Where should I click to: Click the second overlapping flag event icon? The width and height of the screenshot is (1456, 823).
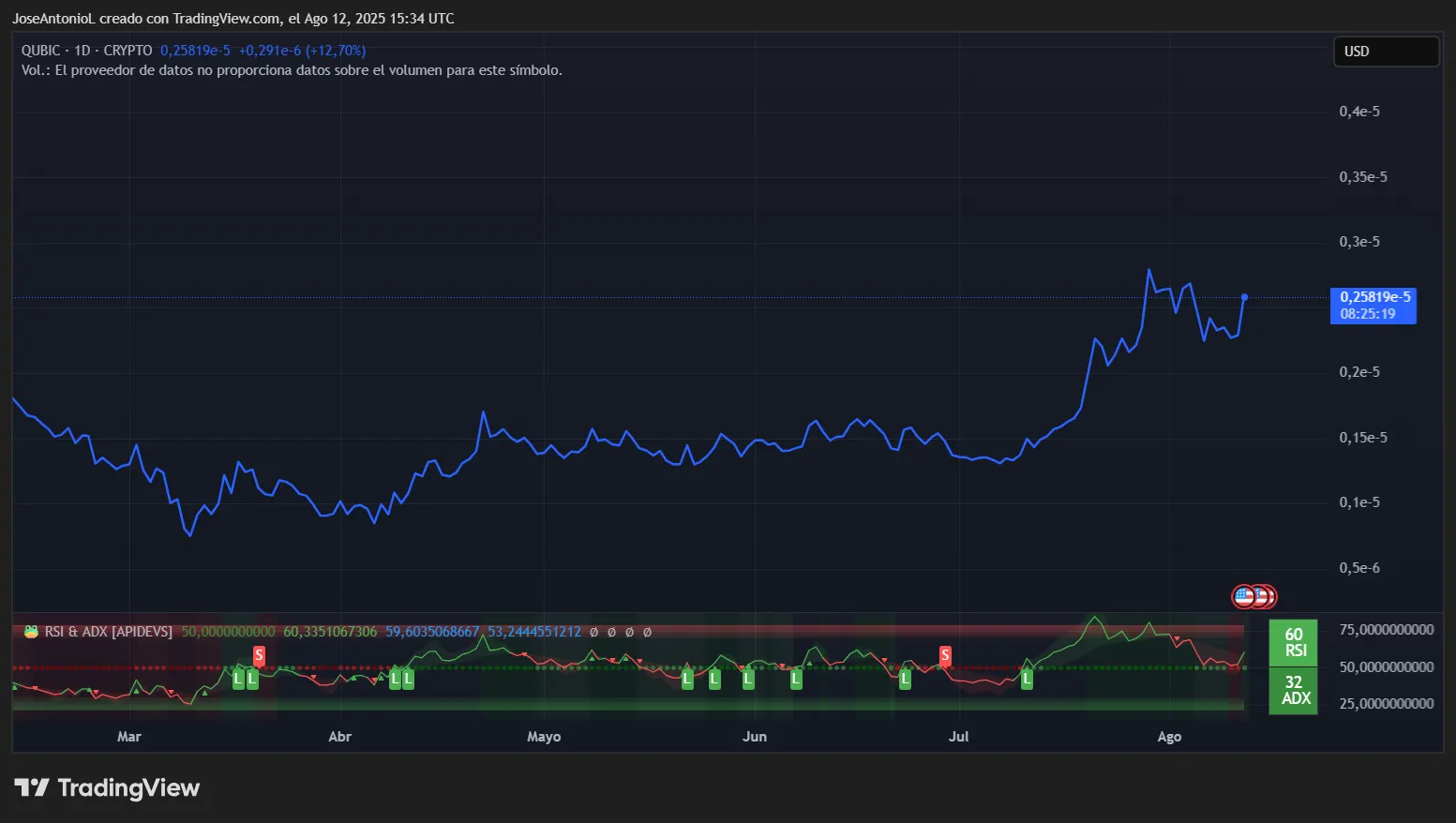click(x=1262, y=596)
